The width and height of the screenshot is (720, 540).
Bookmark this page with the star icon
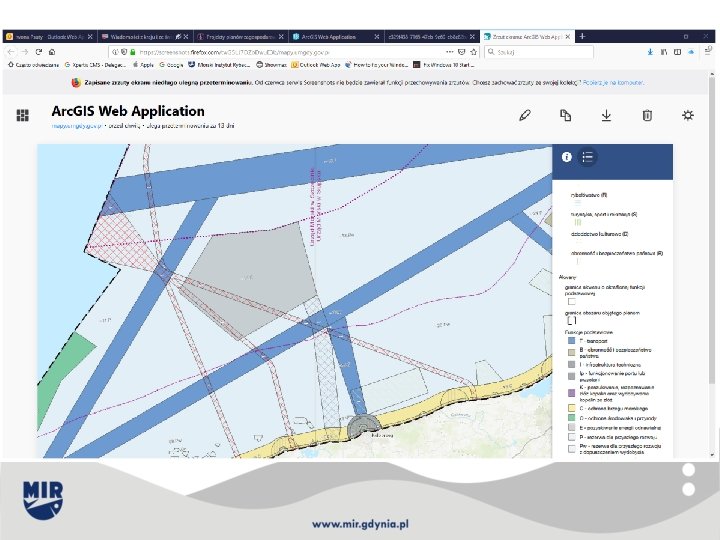(474, 52)
